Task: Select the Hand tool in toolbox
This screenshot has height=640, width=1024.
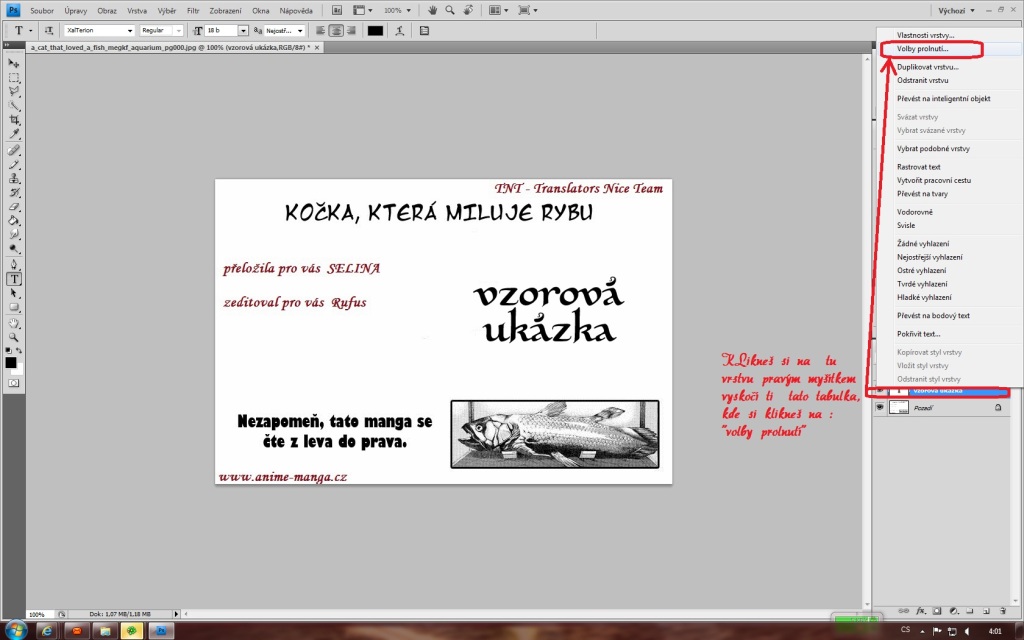Action: pyautogui.click(x=14, y=323)
